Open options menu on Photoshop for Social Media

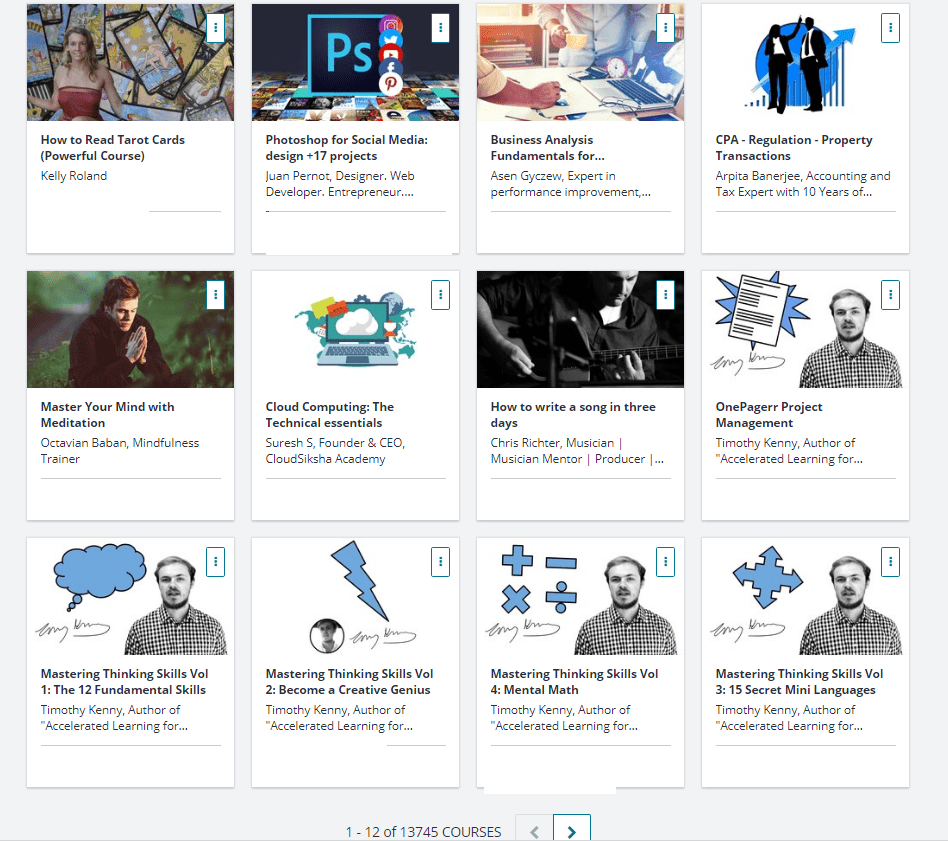click(440, 28)
